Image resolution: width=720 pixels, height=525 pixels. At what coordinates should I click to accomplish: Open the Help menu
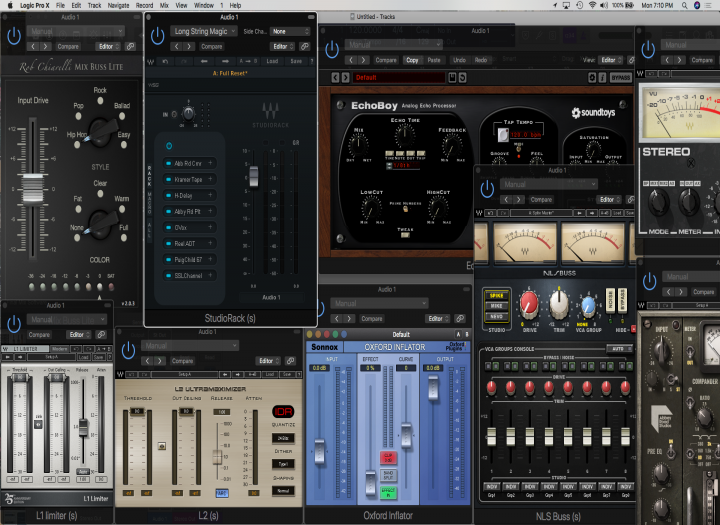coord(235,6)
